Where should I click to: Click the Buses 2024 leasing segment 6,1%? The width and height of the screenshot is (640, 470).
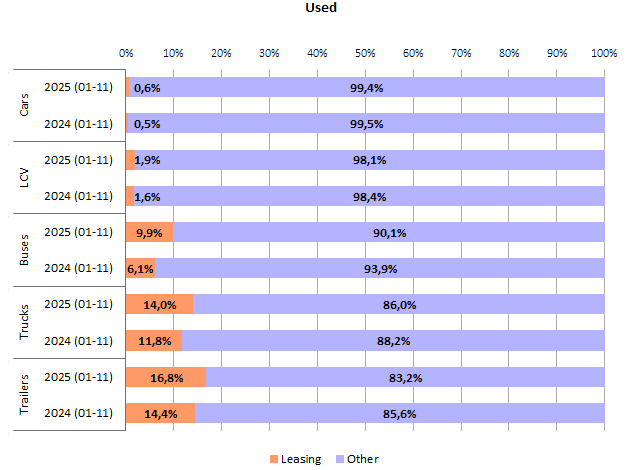[140, 268]
